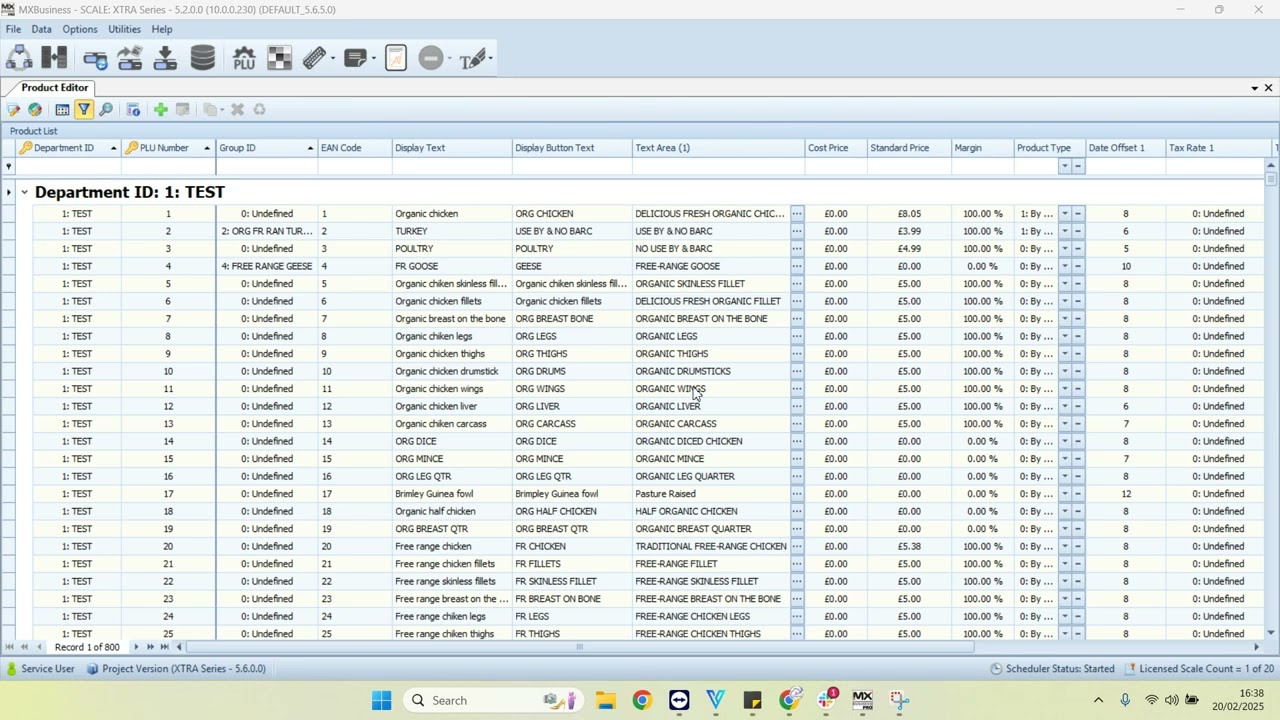The height and width of the screenshot is (720, 1280).
Task: Select the Product Editor tab
Action: click(54, 88)
